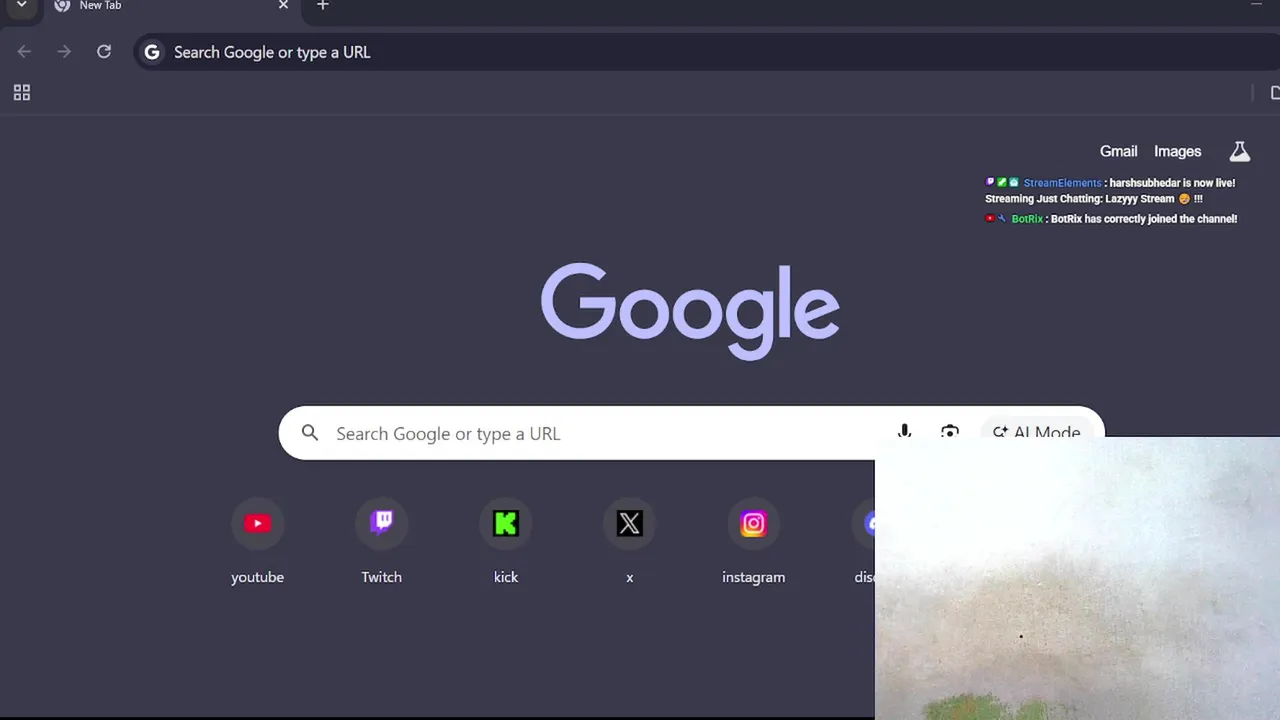1280x720 pixels.
Task: Open the Gmail link
Action: pyautogui.click(x=1119, y=151)
